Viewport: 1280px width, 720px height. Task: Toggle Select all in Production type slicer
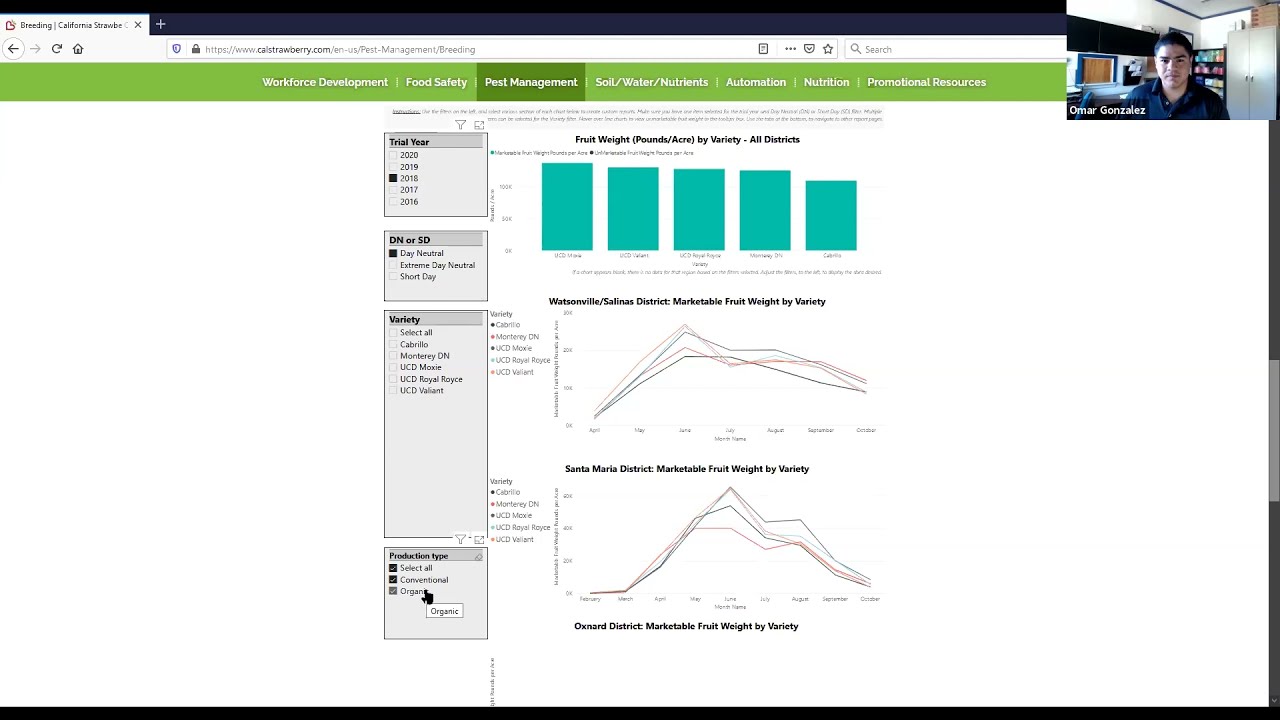click(393, 568)
